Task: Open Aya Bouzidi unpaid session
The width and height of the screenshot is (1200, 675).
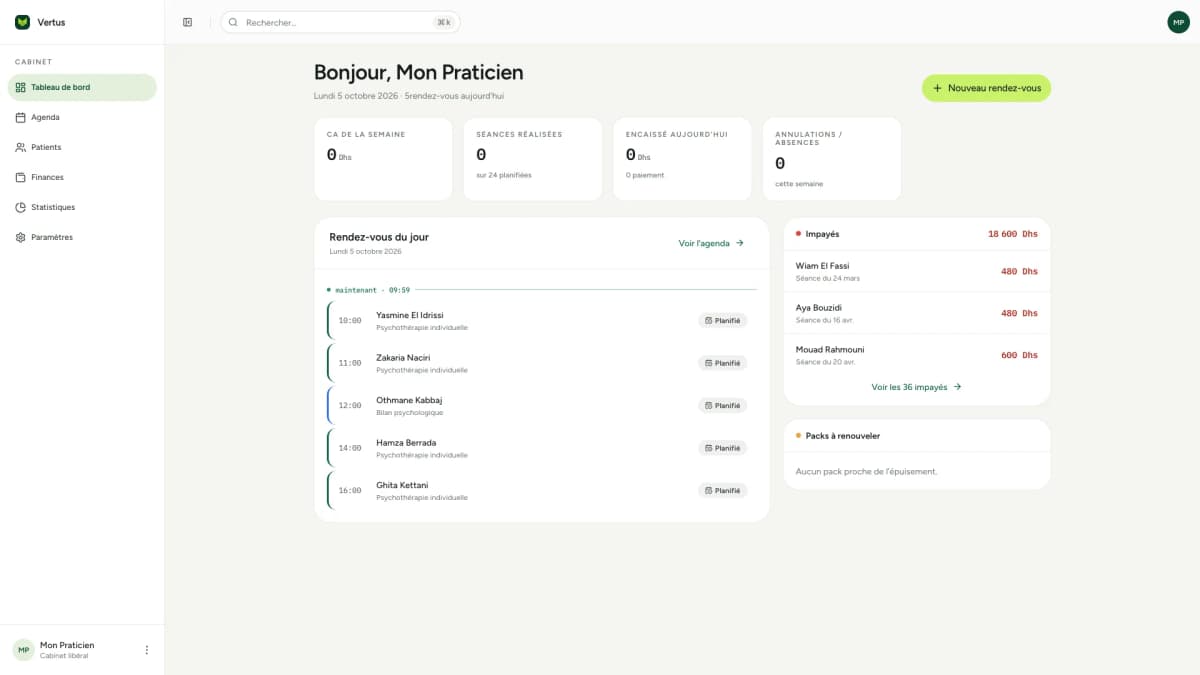Action: 917,313
